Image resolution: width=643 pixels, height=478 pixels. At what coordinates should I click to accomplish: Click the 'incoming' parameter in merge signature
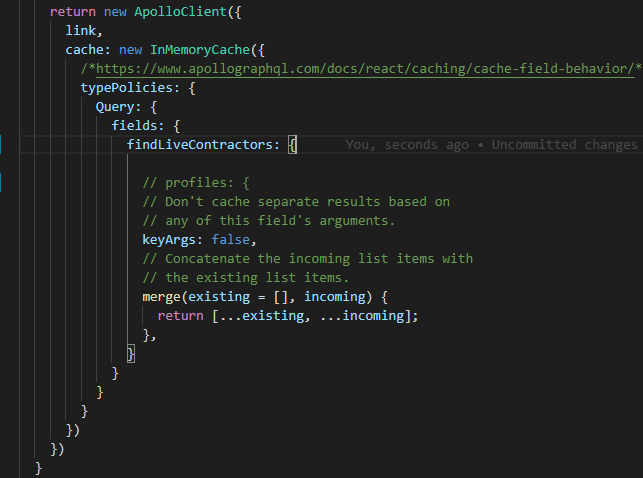point(335,297)
